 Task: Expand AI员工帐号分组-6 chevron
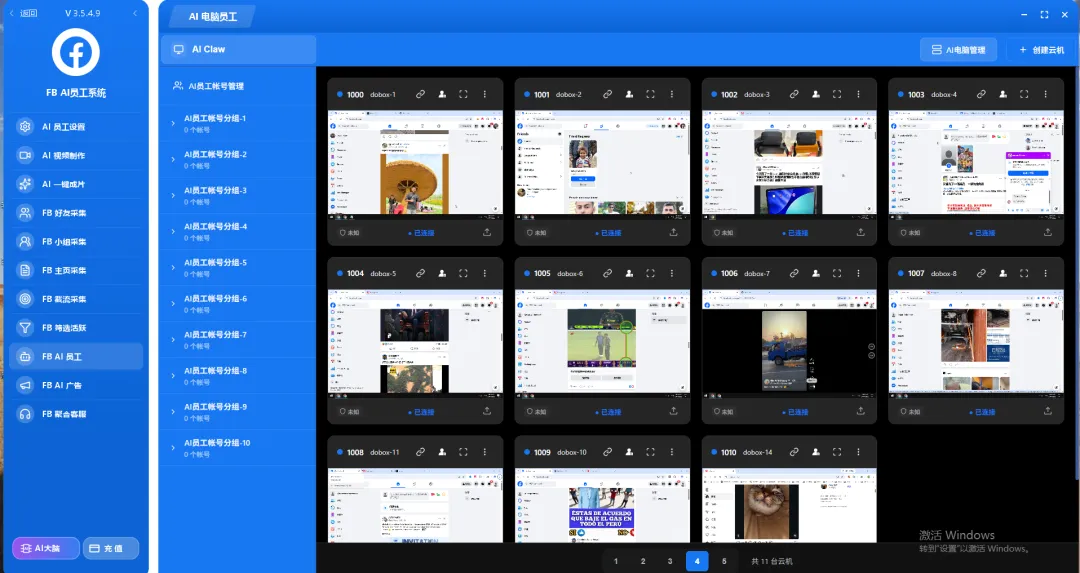(x=173, y=304)
